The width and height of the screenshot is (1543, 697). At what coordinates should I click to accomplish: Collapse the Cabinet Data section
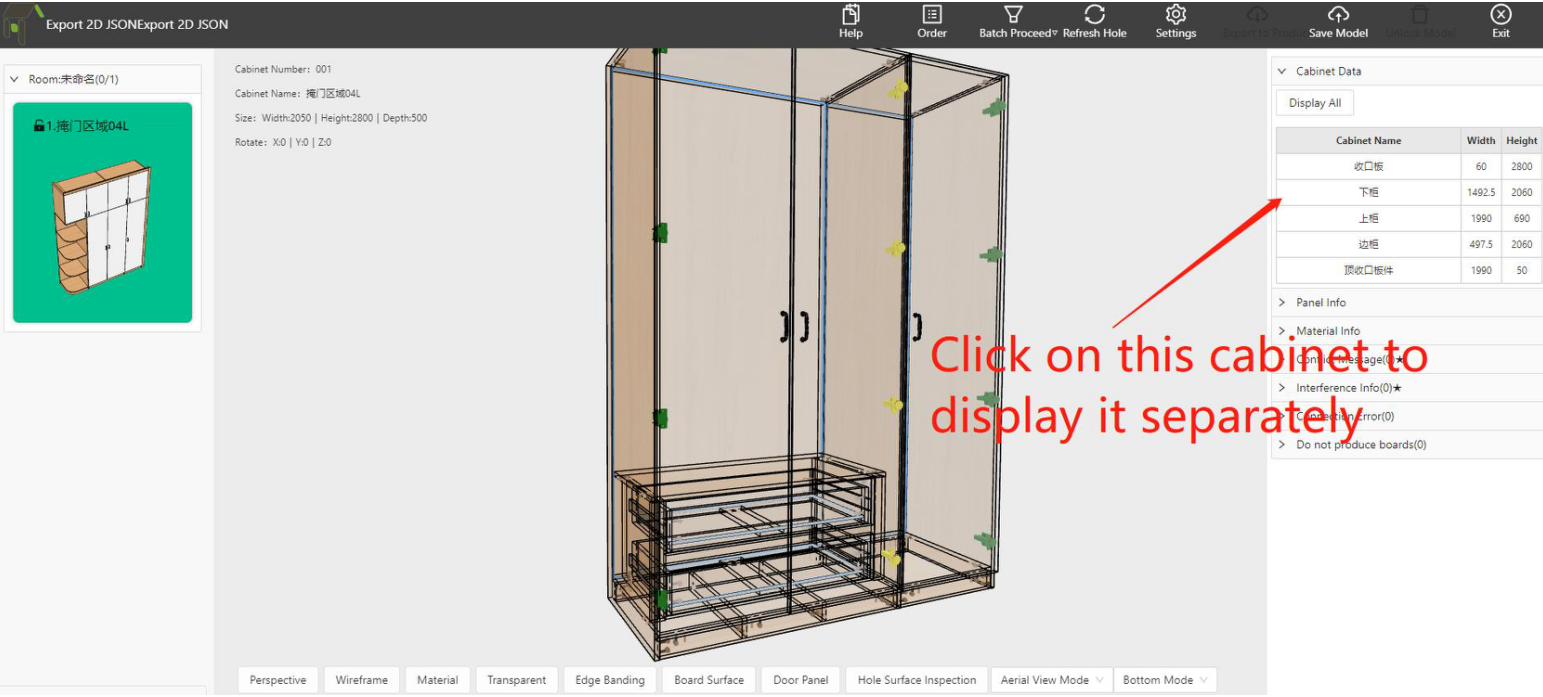pyautogui.click(x=1282, y=71)
